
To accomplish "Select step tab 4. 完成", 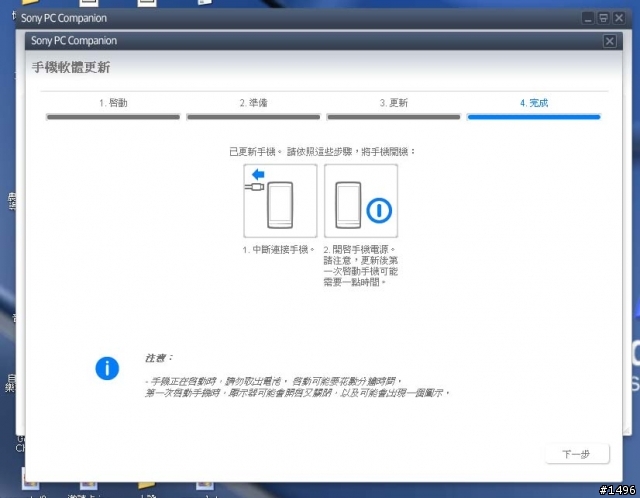I will [534, 103].
